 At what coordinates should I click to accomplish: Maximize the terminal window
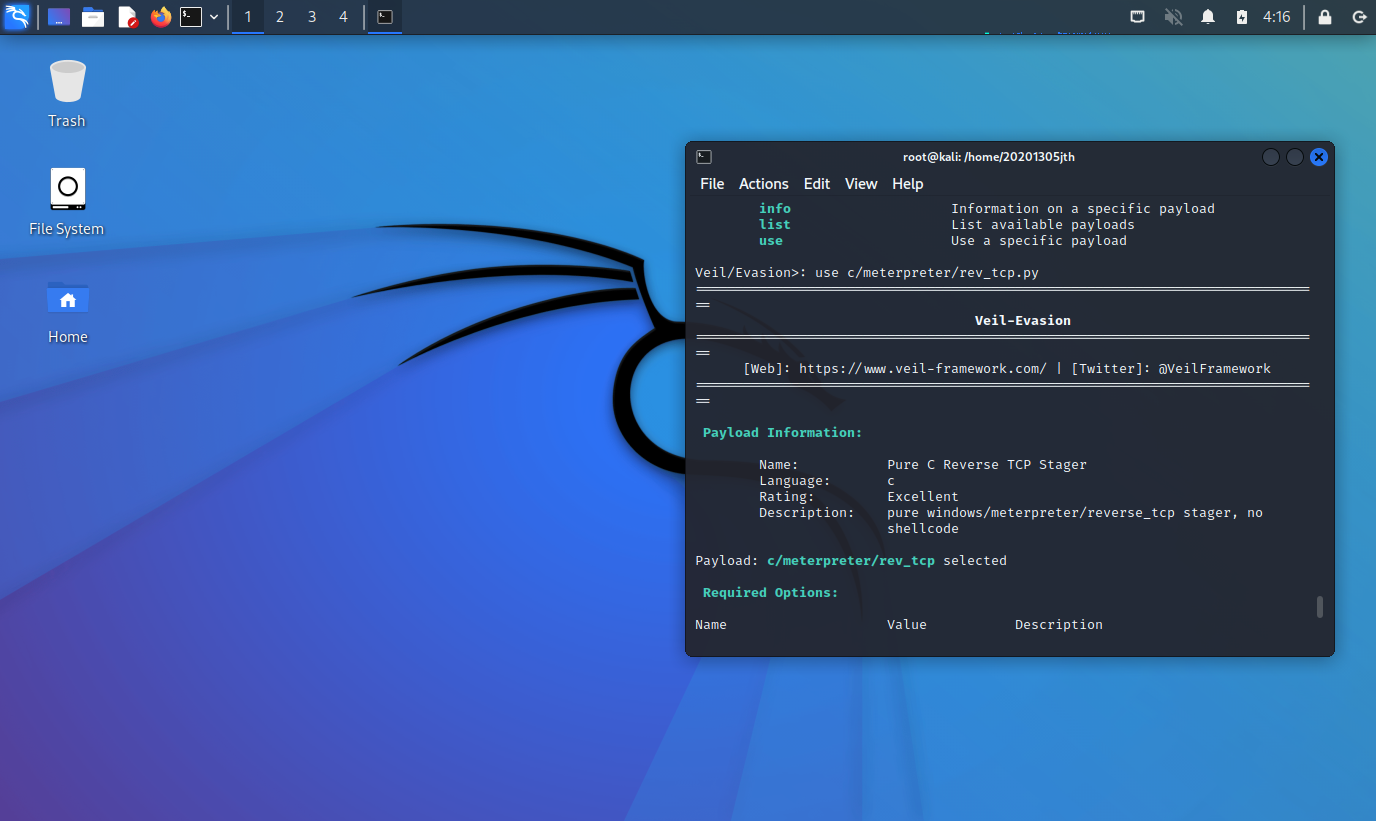coord(1295,157)
